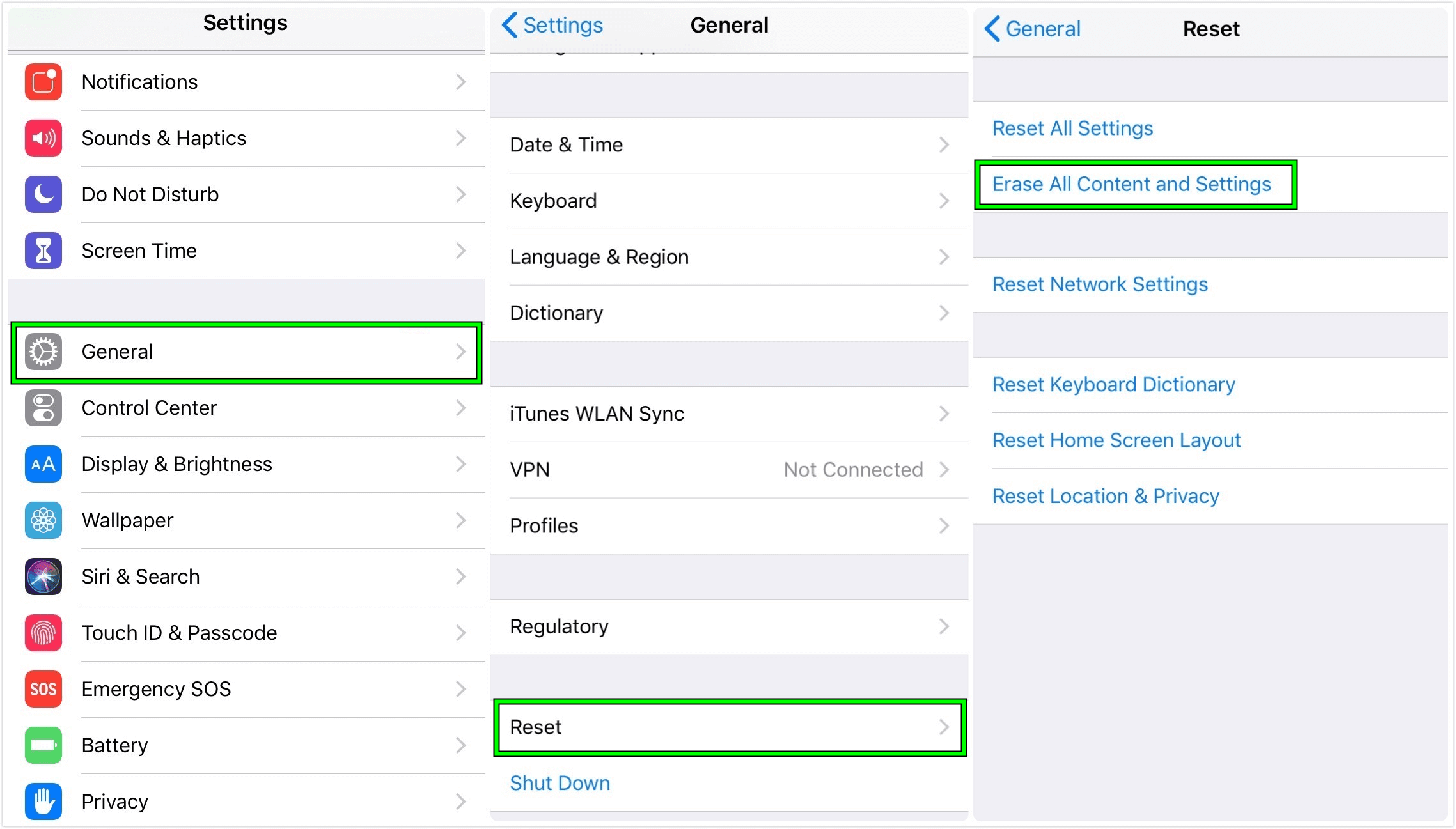The image size is (1456, 829).
Task: Open Battery settings green icon
Action: click(42, 745)
